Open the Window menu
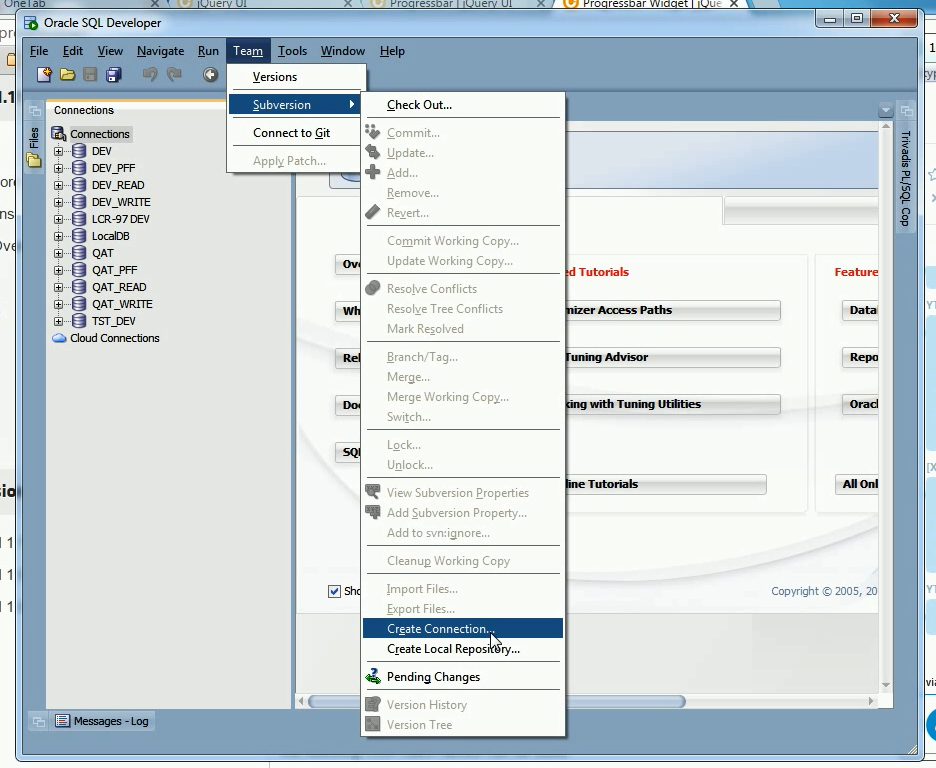Image resolution: width=936 pixels, height=768 pixels. (343, 51)
